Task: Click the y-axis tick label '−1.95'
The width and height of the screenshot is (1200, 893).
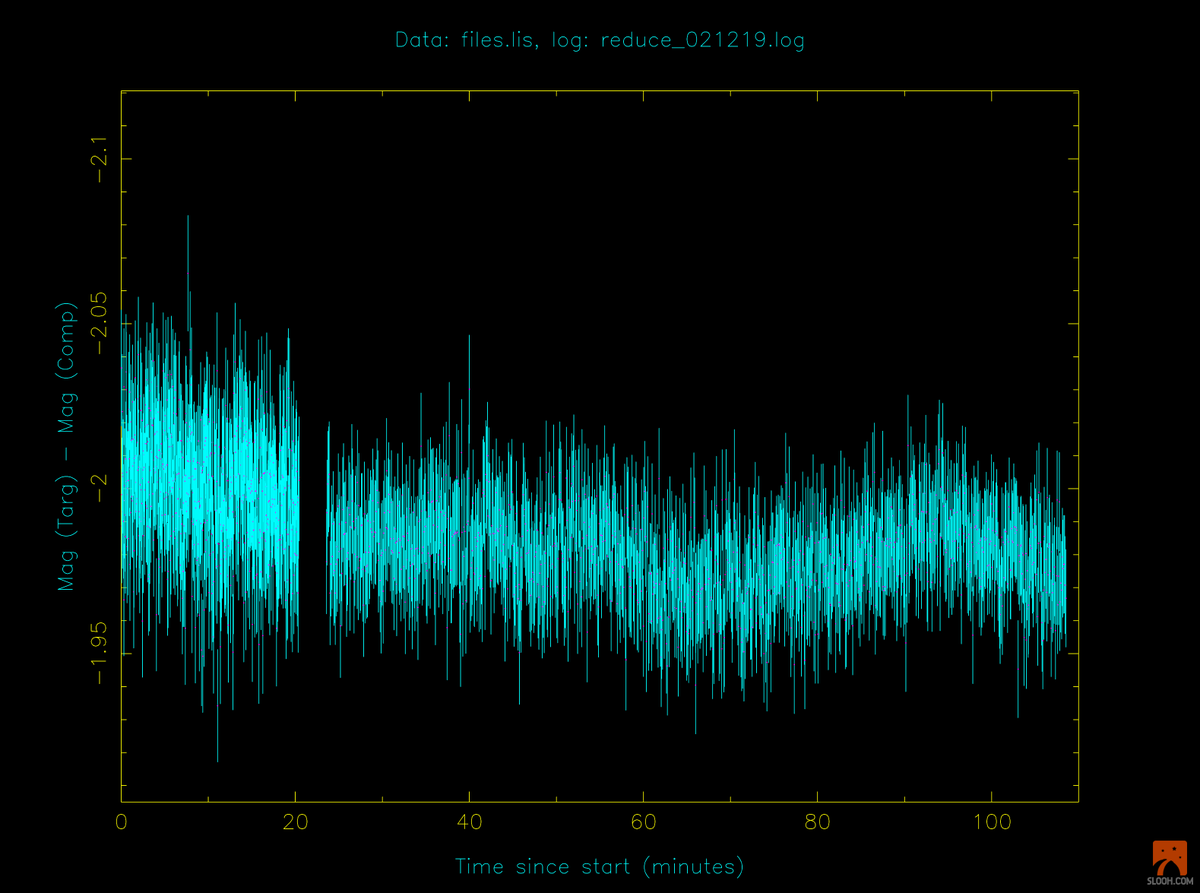Action: 100,652
